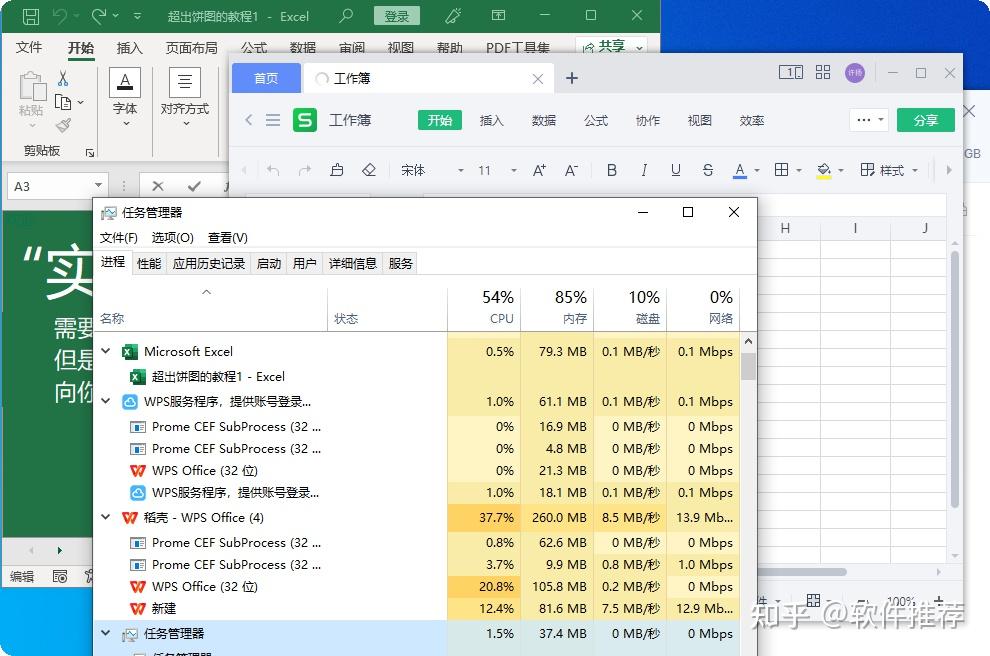Open Excel 页面布局 ribbon tab

pos(191,47)
